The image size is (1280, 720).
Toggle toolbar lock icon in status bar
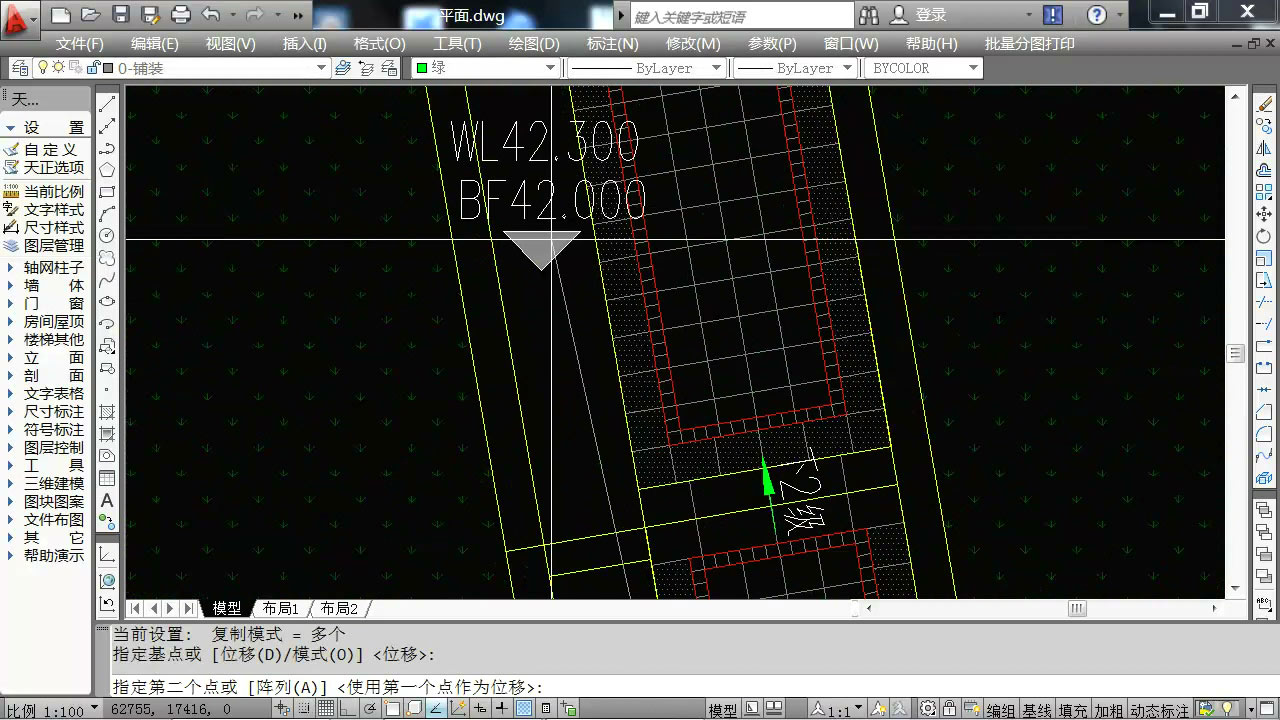pyautogui.click(x=948, y=710)
